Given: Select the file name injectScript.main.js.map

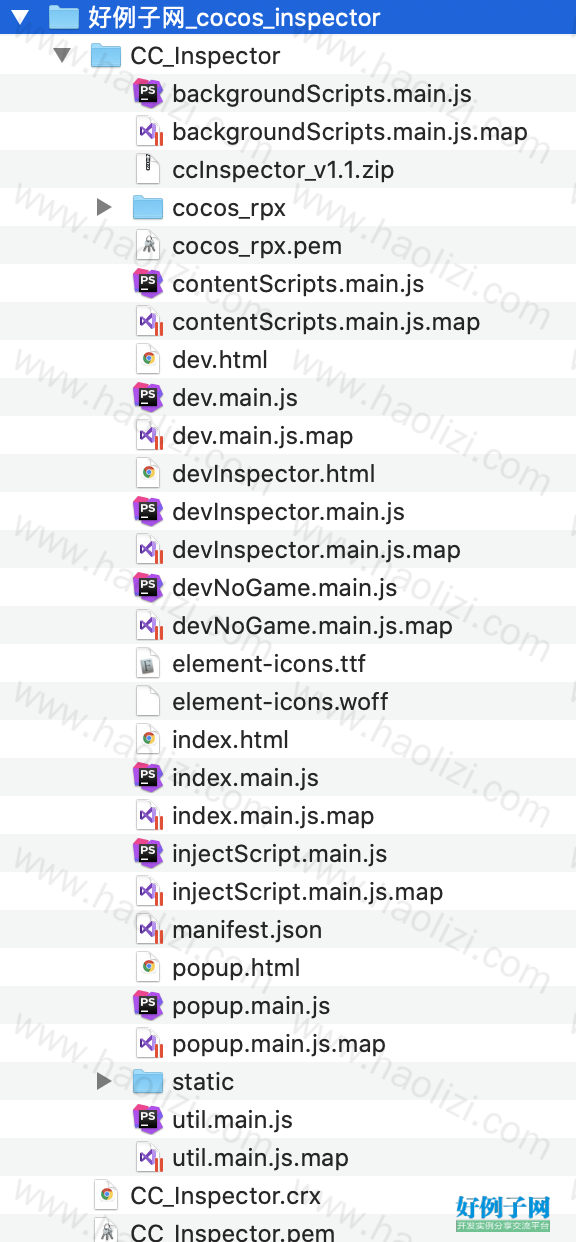Looking at the screenshot, I should pyautogui.click(x=307, y=892).
